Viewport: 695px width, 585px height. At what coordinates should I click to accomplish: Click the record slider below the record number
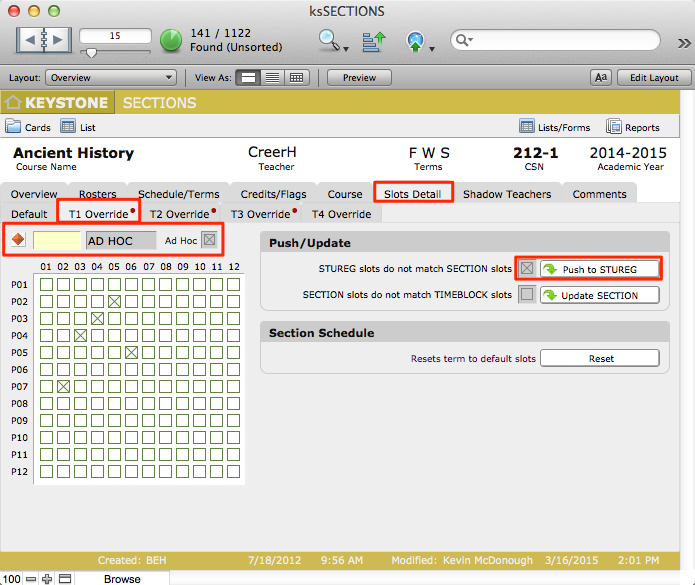116,51
